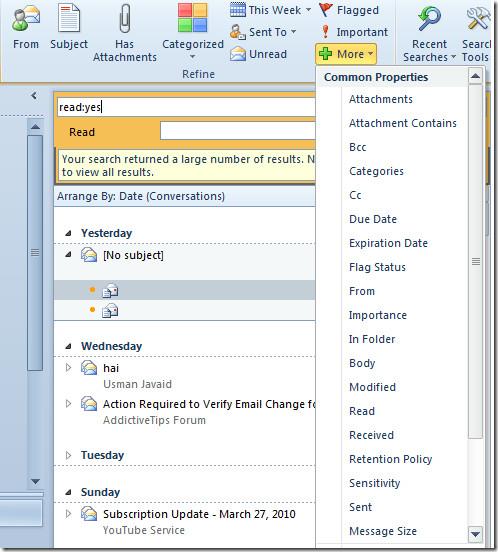This screenshot has width=498, height=552.
Task: Filter by Important exclamation icon
Action: [x=326, y=32]
